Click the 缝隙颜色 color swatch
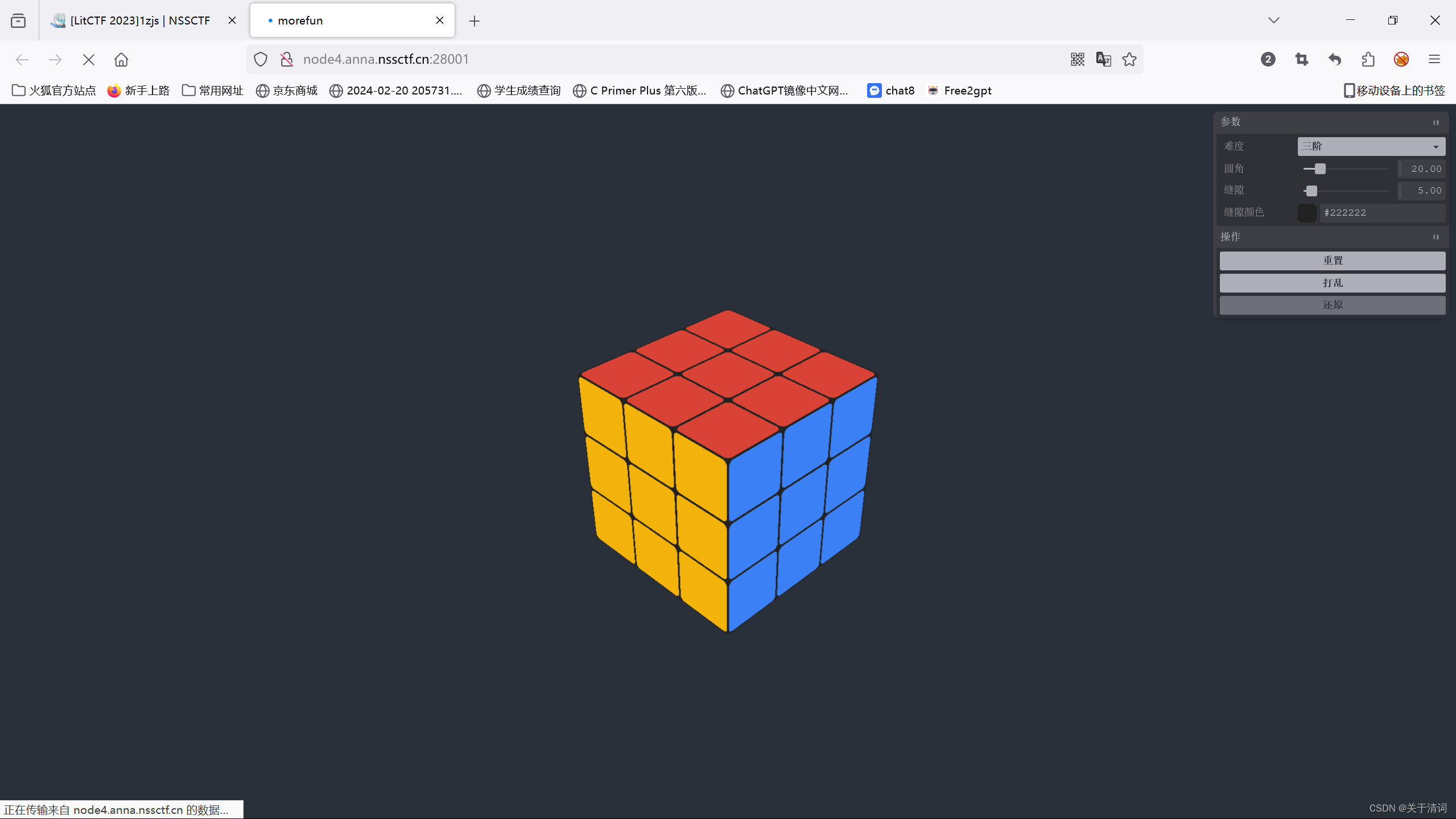1456x819 pixels. click(x=1307, y=213)
